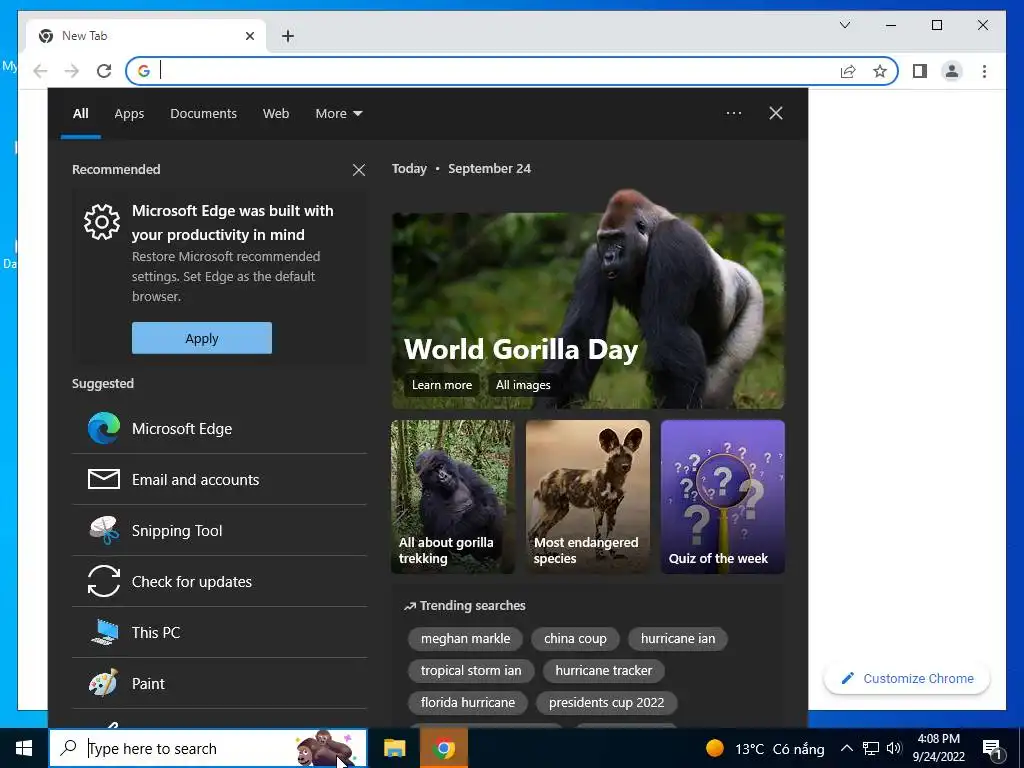Open the Windows Start menu

[24, 748]
